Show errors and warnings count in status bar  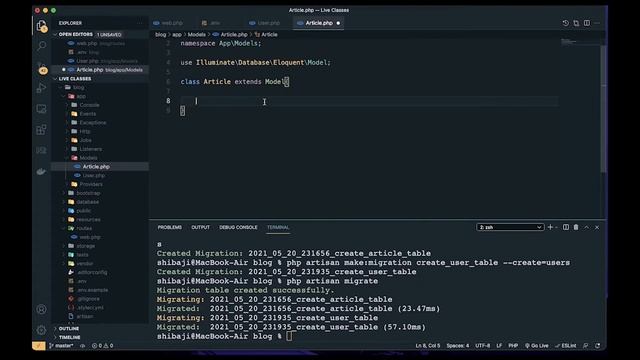tap(102, 346)
